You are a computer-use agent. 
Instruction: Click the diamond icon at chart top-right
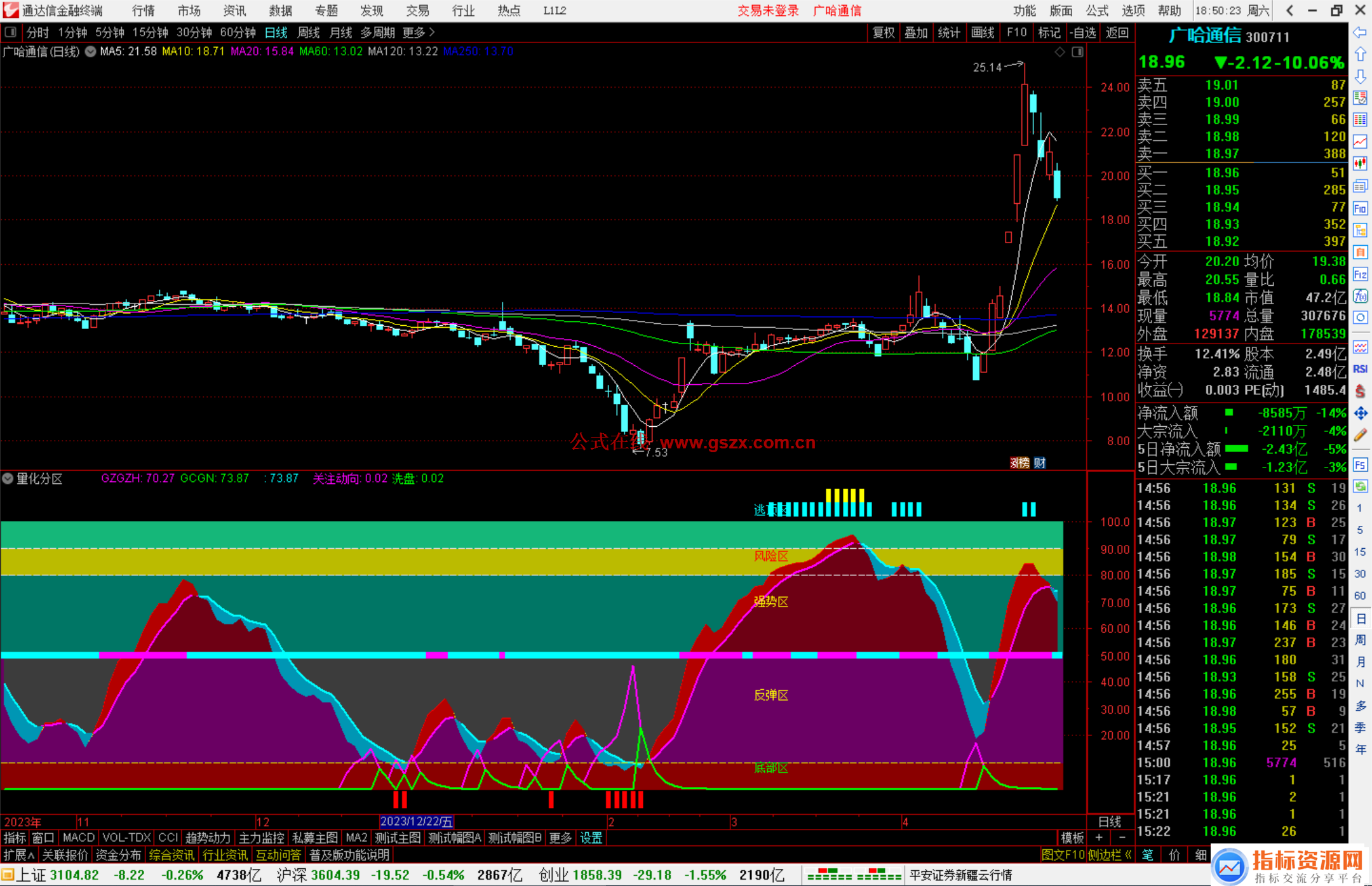(x=1059, y=52)
